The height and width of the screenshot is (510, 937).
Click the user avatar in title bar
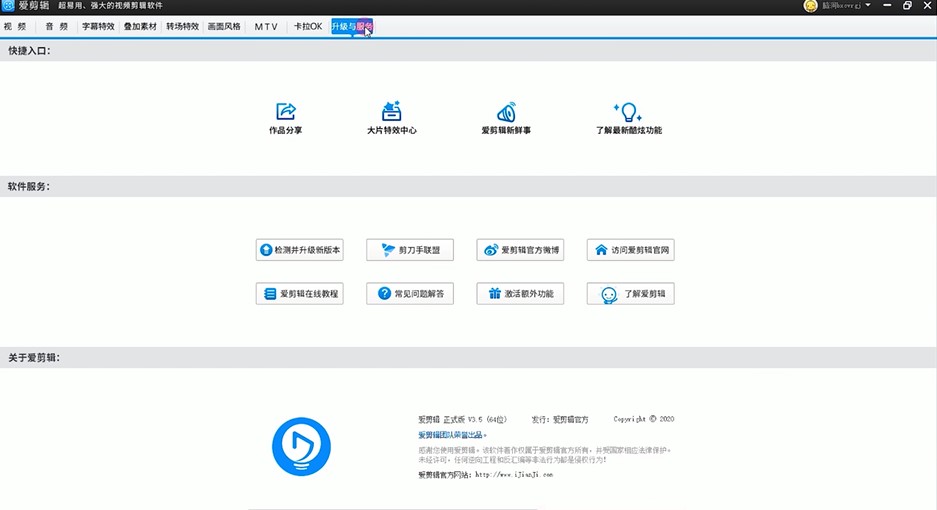pos(810,6)
